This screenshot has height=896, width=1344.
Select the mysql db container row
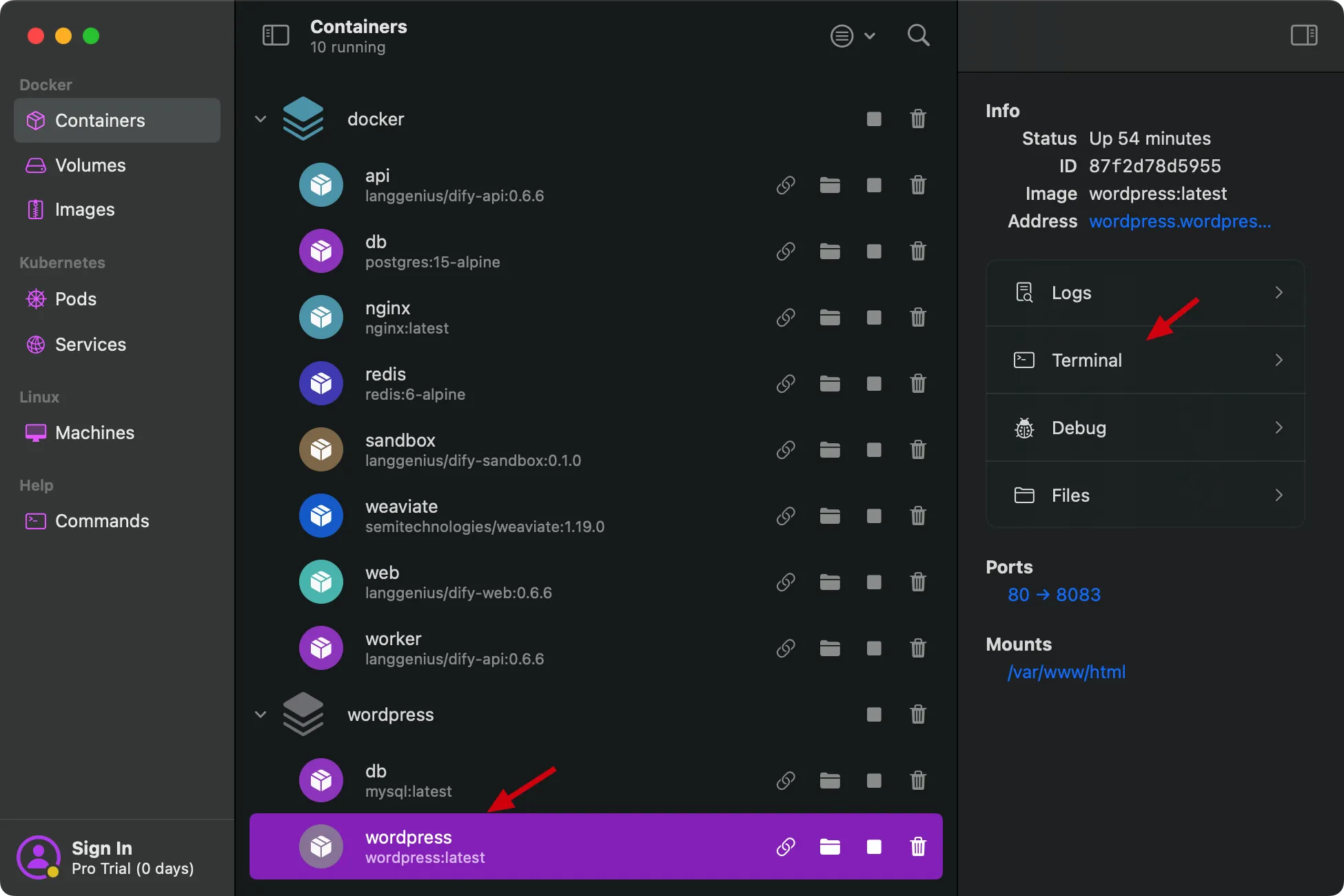(x=596, y=781)
